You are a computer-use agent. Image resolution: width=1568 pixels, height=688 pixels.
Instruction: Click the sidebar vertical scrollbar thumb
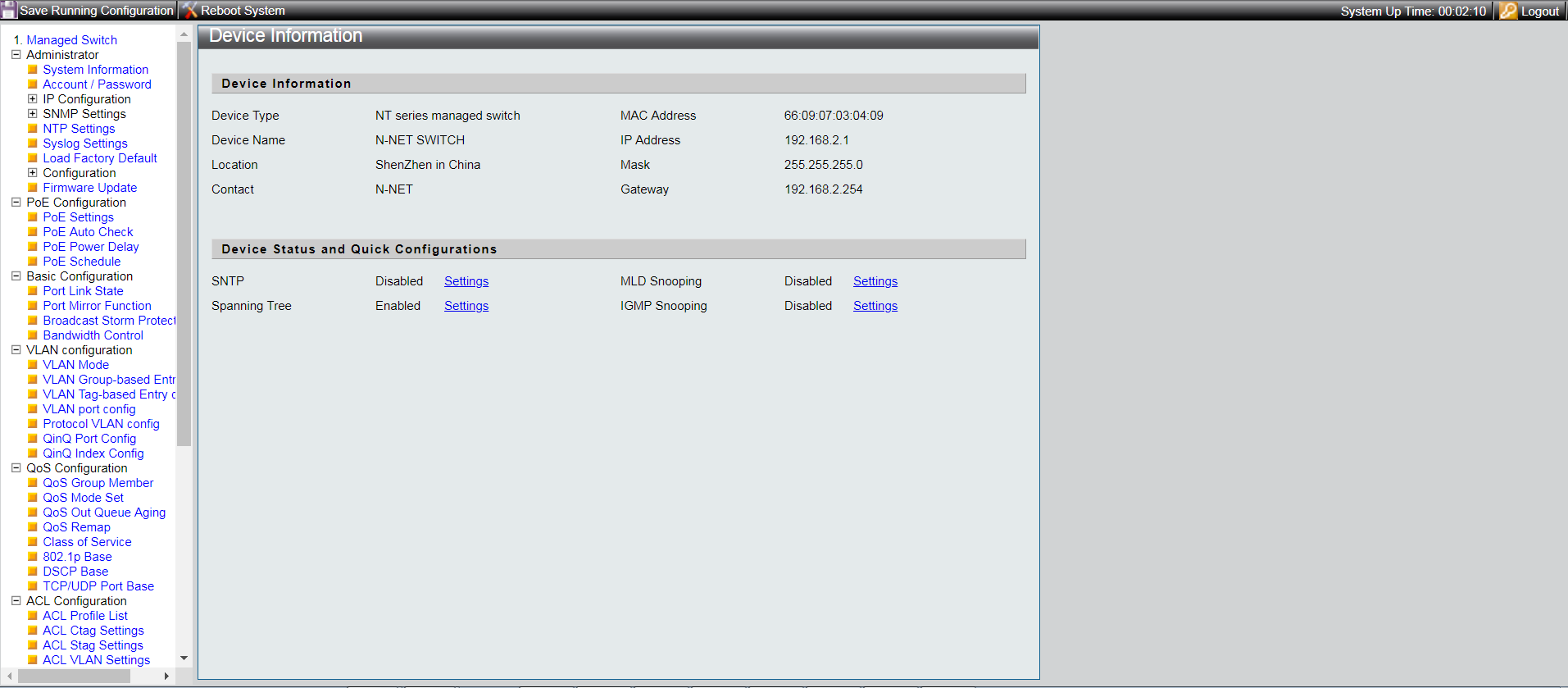click(184, 244)
